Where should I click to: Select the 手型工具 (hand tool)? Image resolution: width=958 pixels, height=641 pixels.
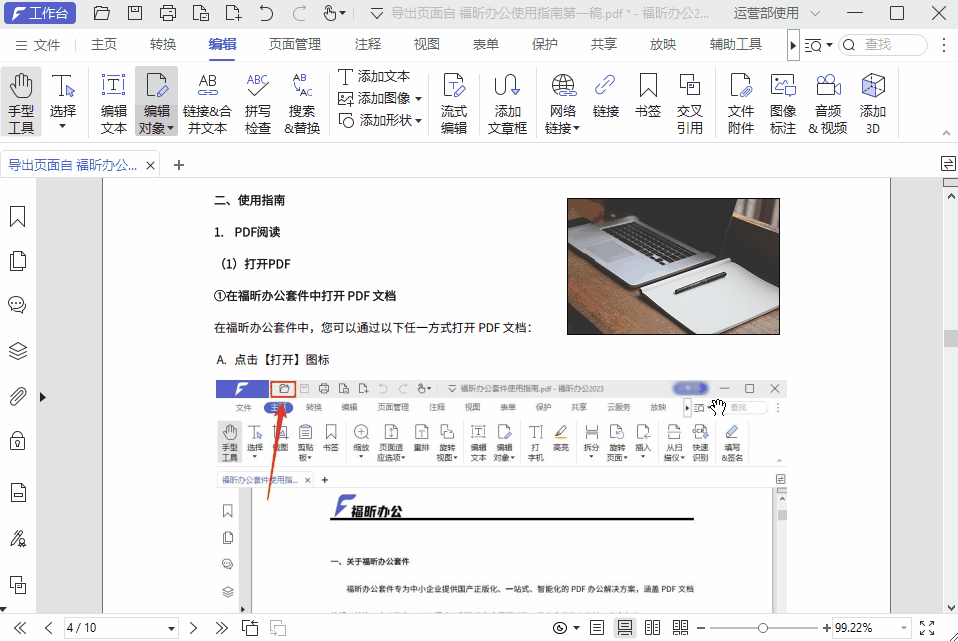point(21,99)
